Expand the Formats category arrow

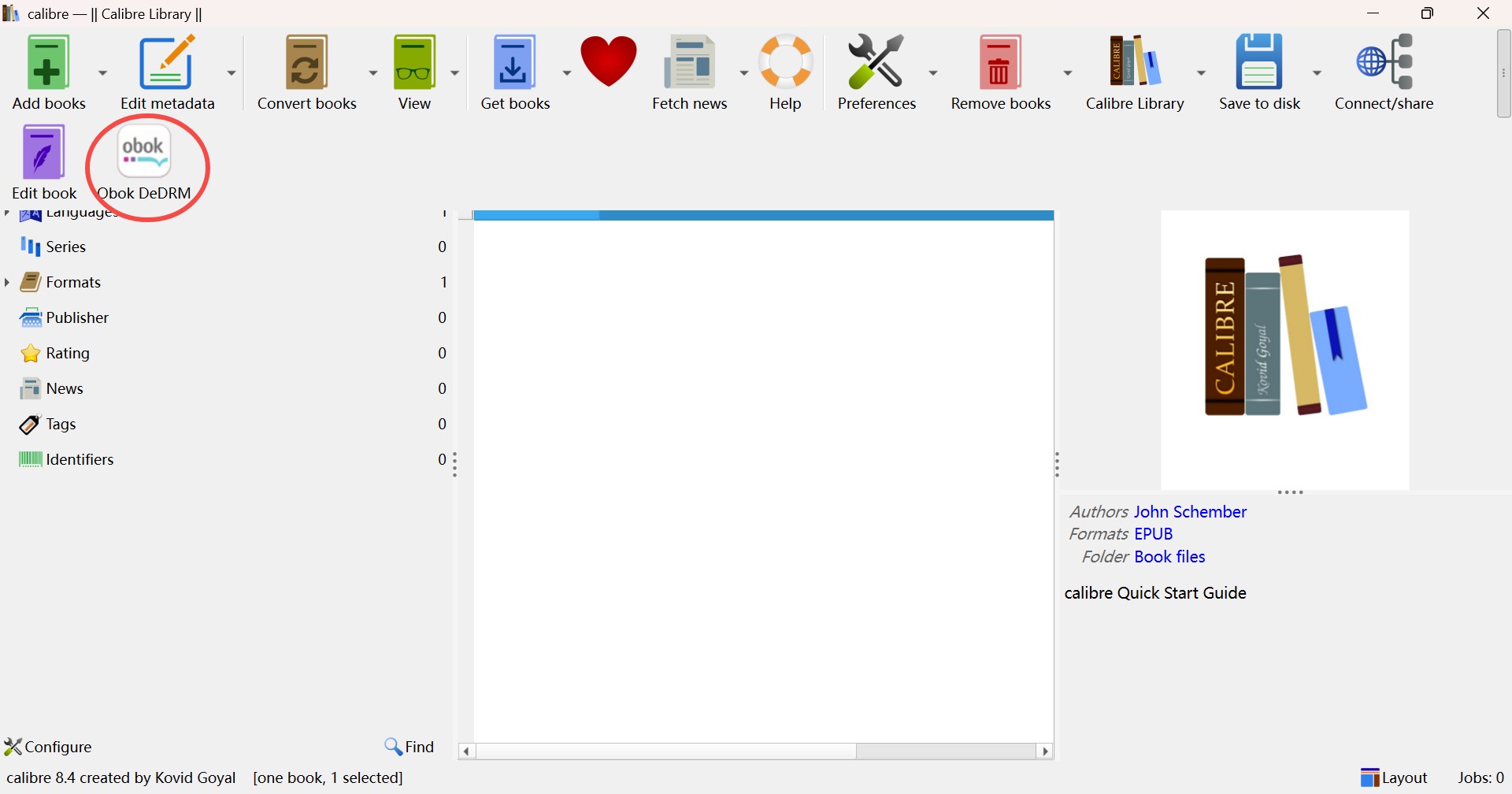click(8, 282)
